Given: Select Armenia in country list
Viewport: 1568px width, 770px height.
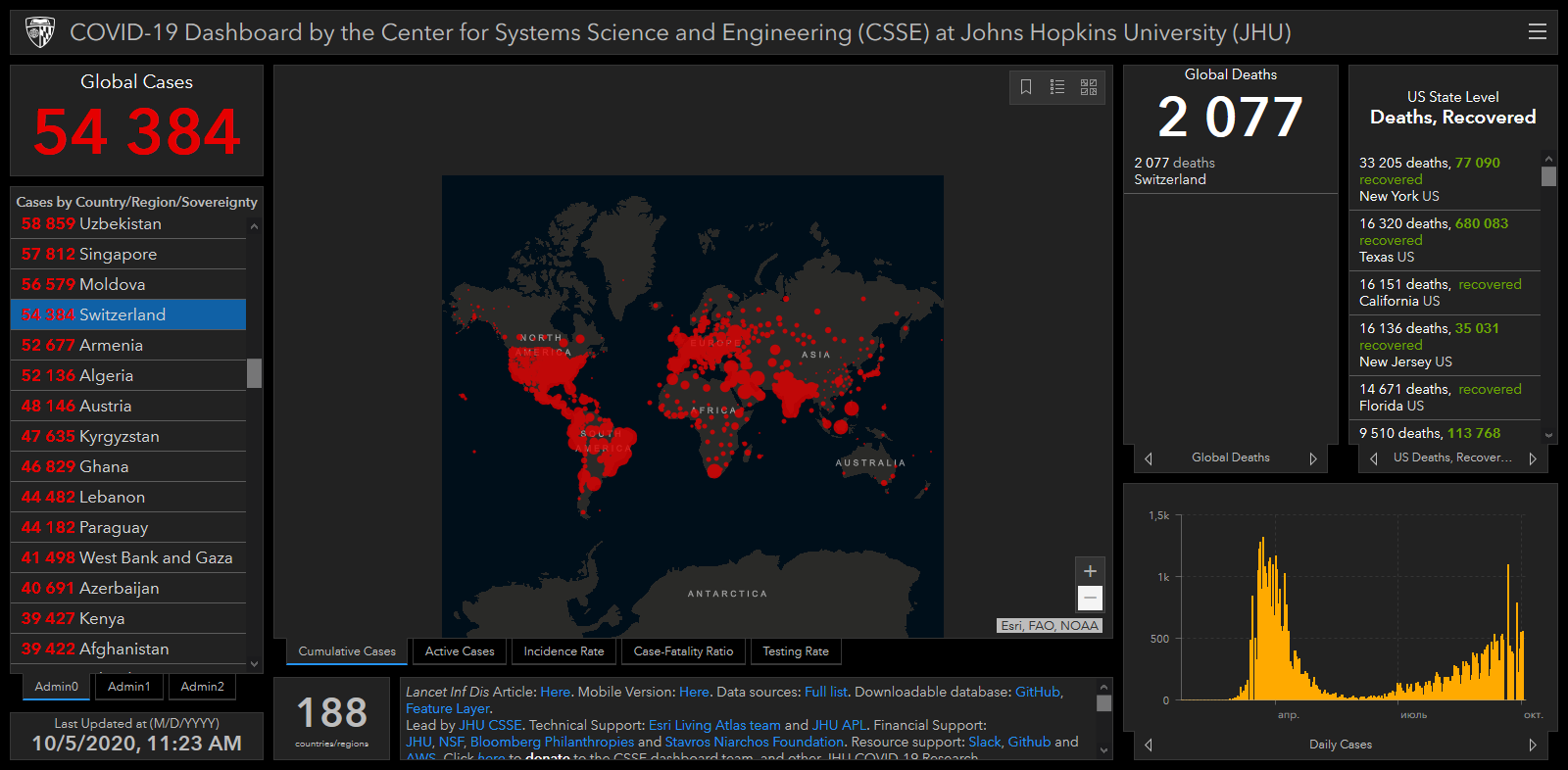Looking at the screenshot, I should tap(128, 345).
